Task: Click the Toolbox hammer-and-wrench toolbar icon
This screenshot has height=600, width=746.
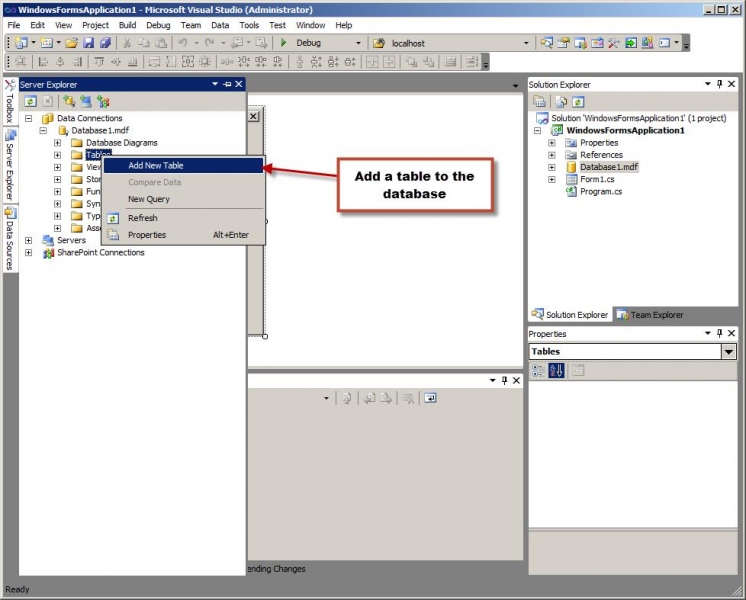Action: click(x=614, y=43)
